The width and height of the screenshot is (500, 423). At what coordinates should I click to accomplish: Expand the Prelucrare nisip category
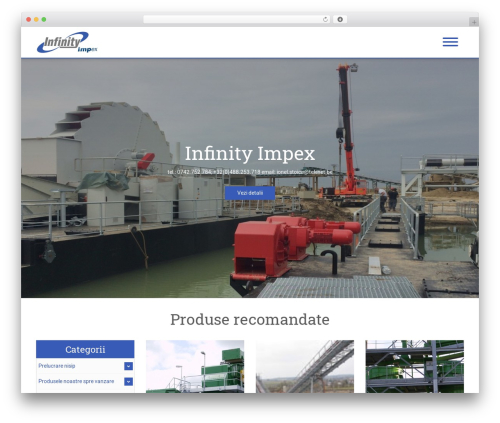coord(128,366)
